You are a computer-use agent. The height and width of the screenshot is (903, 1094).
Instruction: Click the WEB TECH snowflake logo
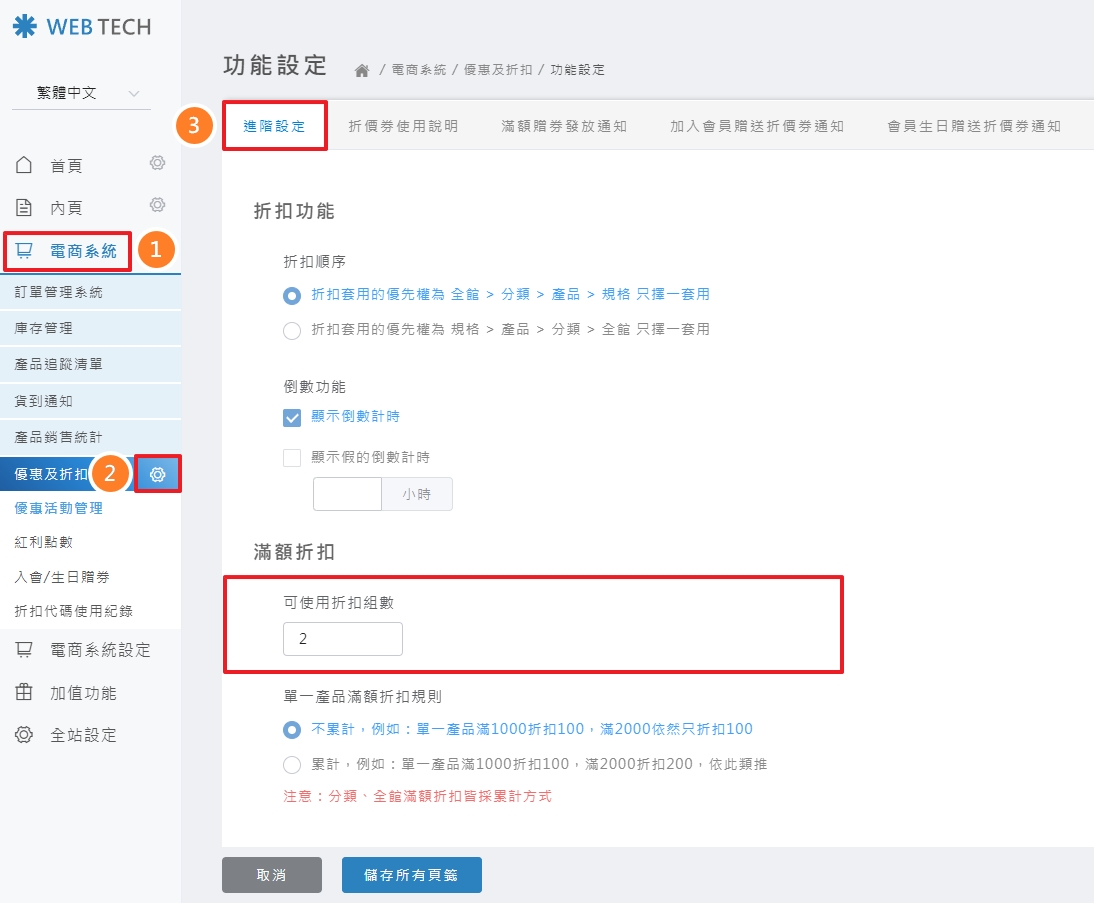coord(25,27)
